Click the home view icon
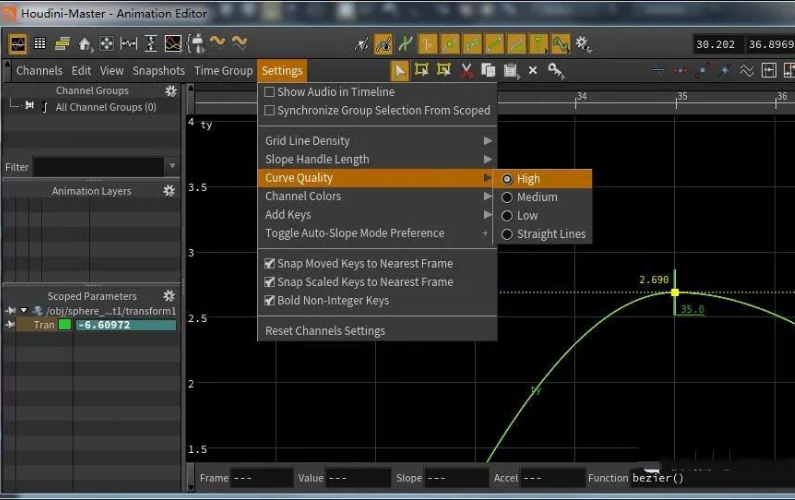The image size is (795, 500). 85,44
